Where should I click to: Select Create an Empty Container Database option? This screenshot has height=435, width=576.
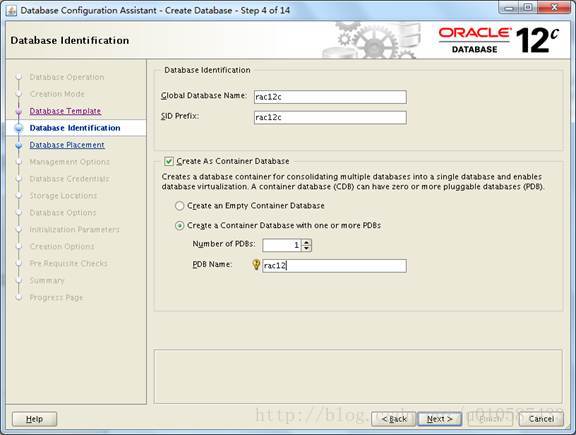(x=179, y=206)
